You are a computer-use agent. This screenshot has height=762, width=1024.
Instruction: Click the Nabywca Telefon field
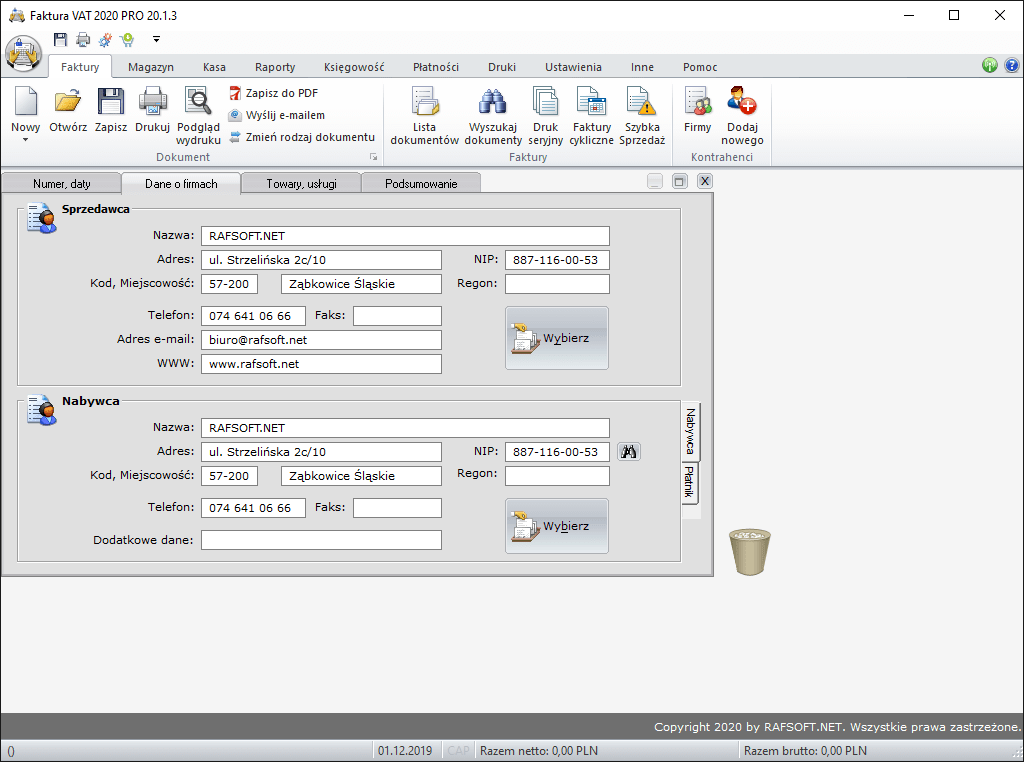[253, 508]
